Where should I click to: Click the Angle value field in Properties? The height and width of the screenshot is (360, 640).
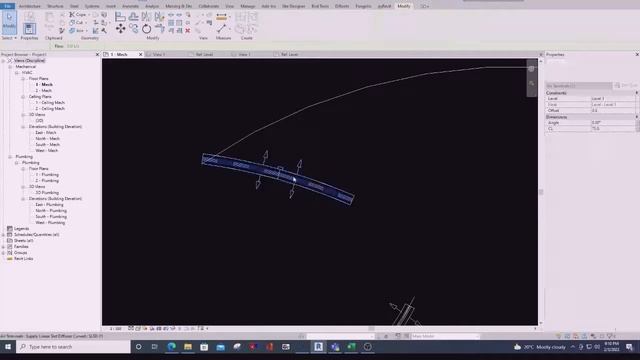(x=613, y=122)
